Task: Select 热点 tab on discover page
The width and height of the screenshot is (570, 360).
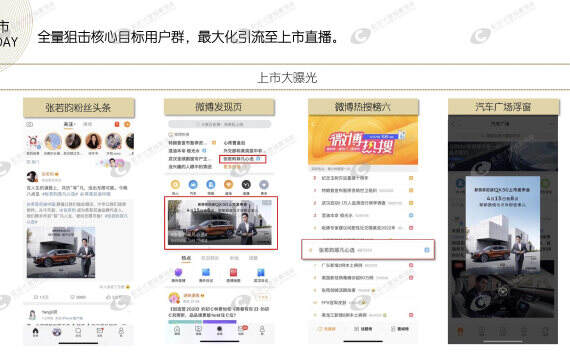Action: (x=186, y=258)
